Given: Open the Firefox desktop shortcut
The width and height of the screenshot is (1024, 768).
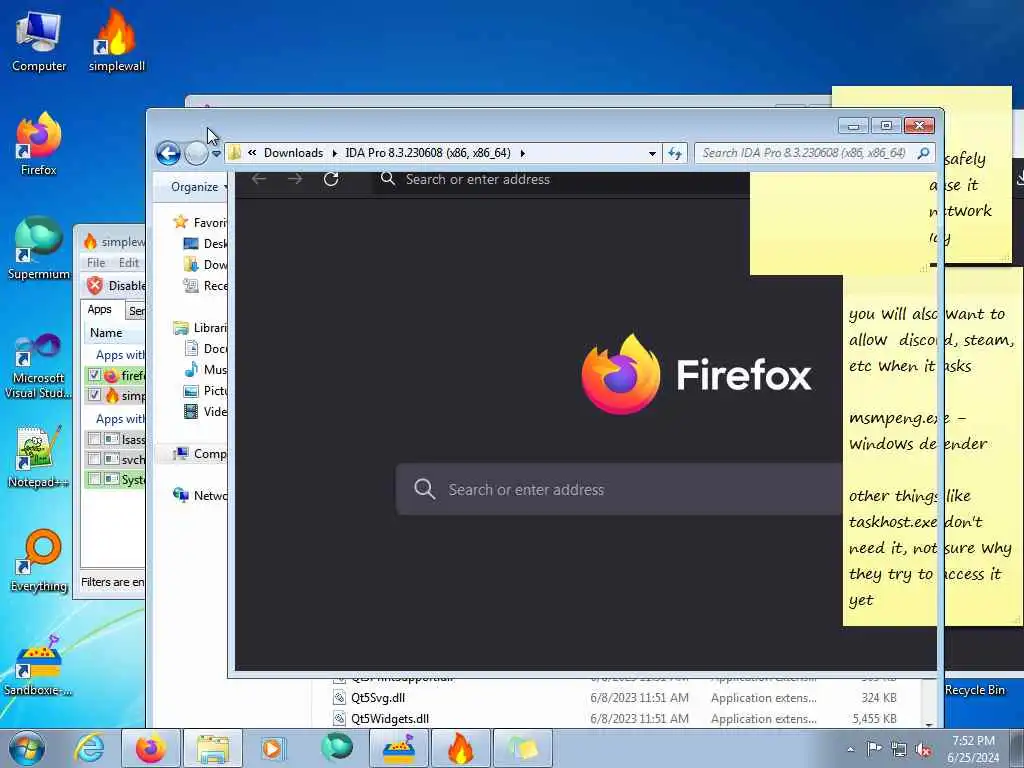Looking at the screenshot, I should coord(39,145).
